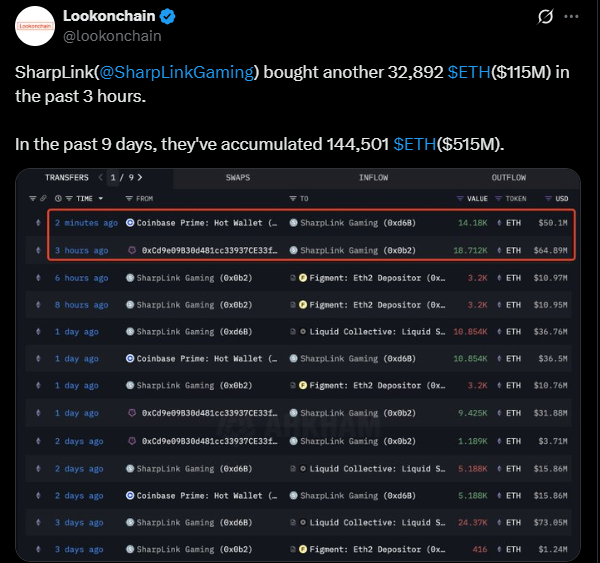600x563 pixels.
Task: Click the link chain icon in table header
Action: coord(43,198)
